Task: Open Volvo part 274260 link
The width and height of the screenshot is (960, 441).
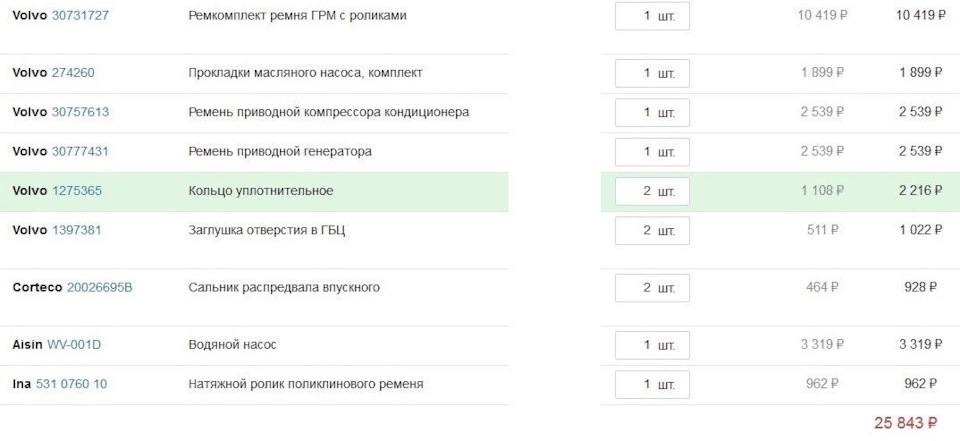Action: (73, 73)
